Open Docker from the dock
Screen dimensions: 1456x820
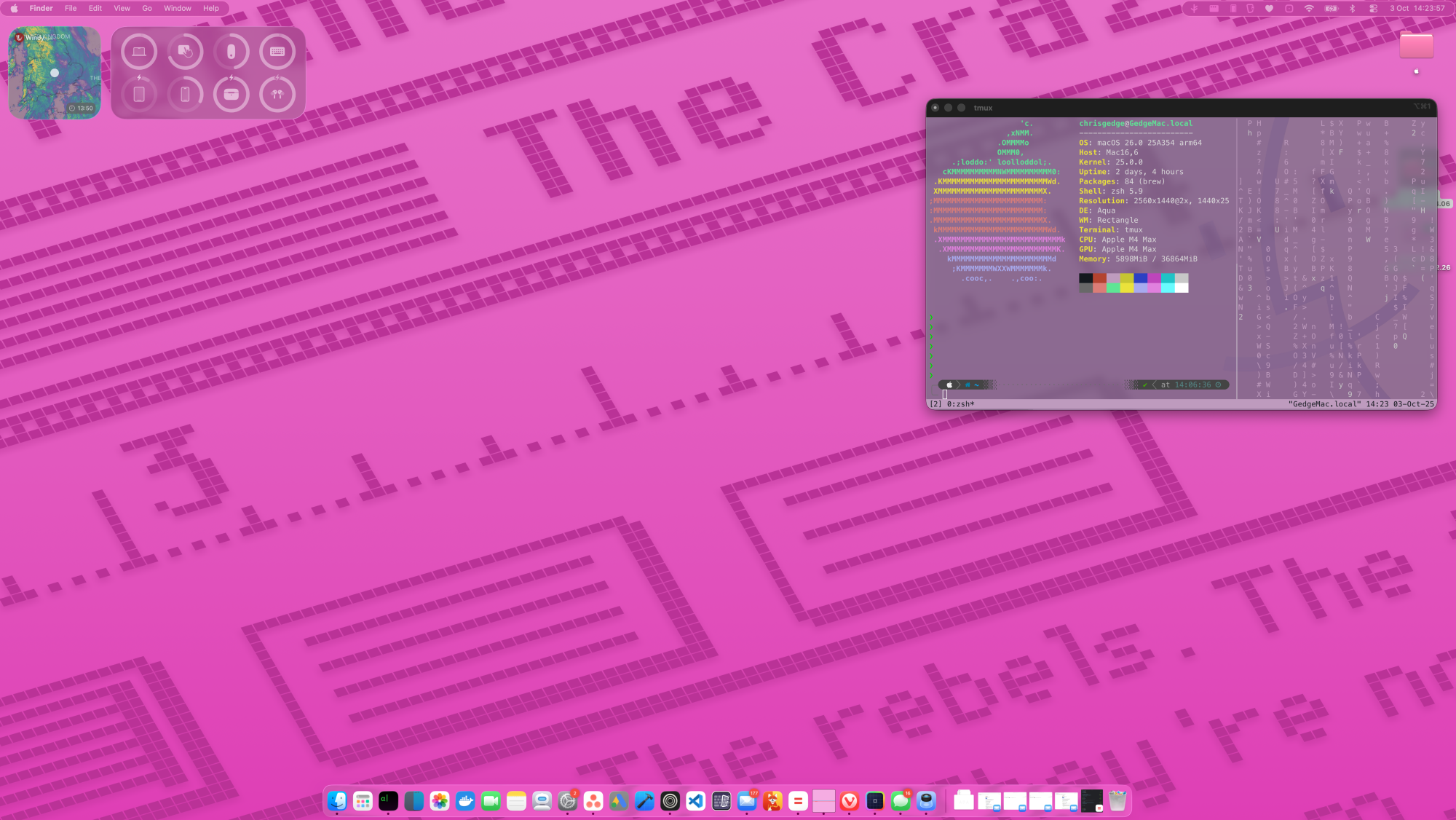pos(465,802)
